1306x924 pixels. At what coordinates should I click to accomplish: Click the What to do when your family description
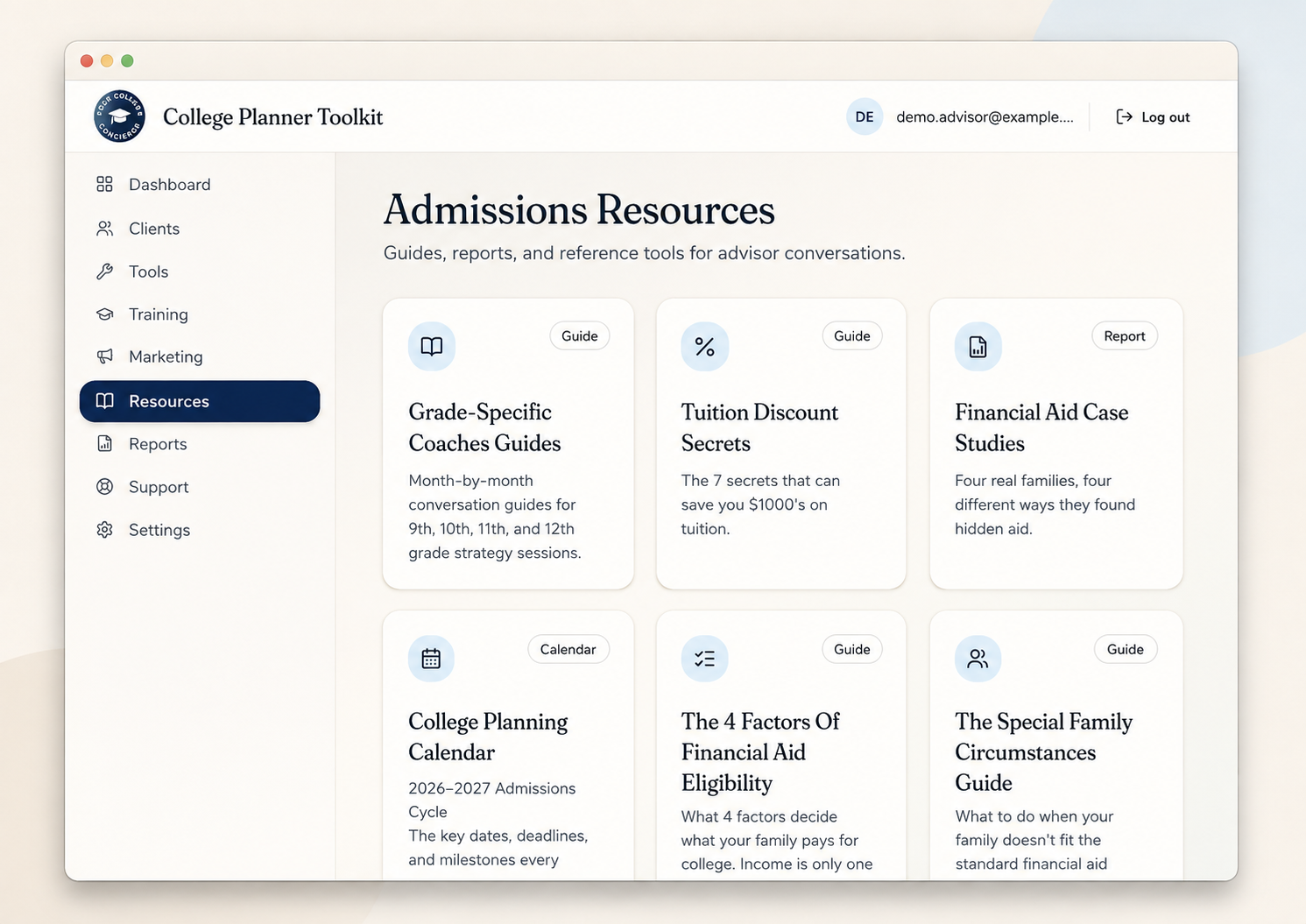click(1034, 840)
